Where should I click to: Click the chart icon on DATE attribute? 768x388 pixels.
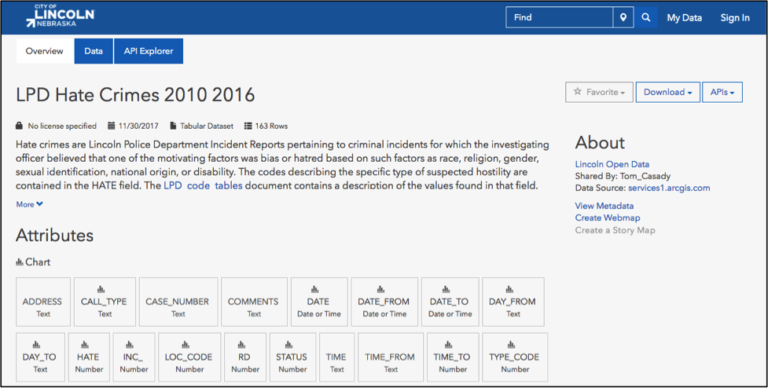coord(315,289)
